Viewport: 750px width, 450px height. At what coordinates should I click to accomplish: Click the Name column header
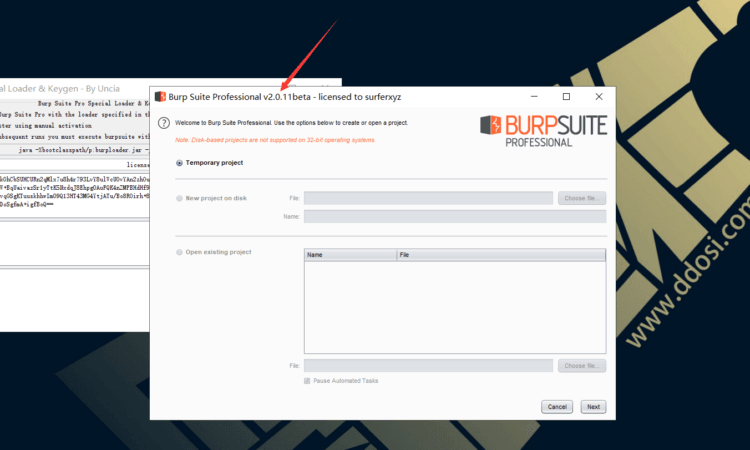351,255
